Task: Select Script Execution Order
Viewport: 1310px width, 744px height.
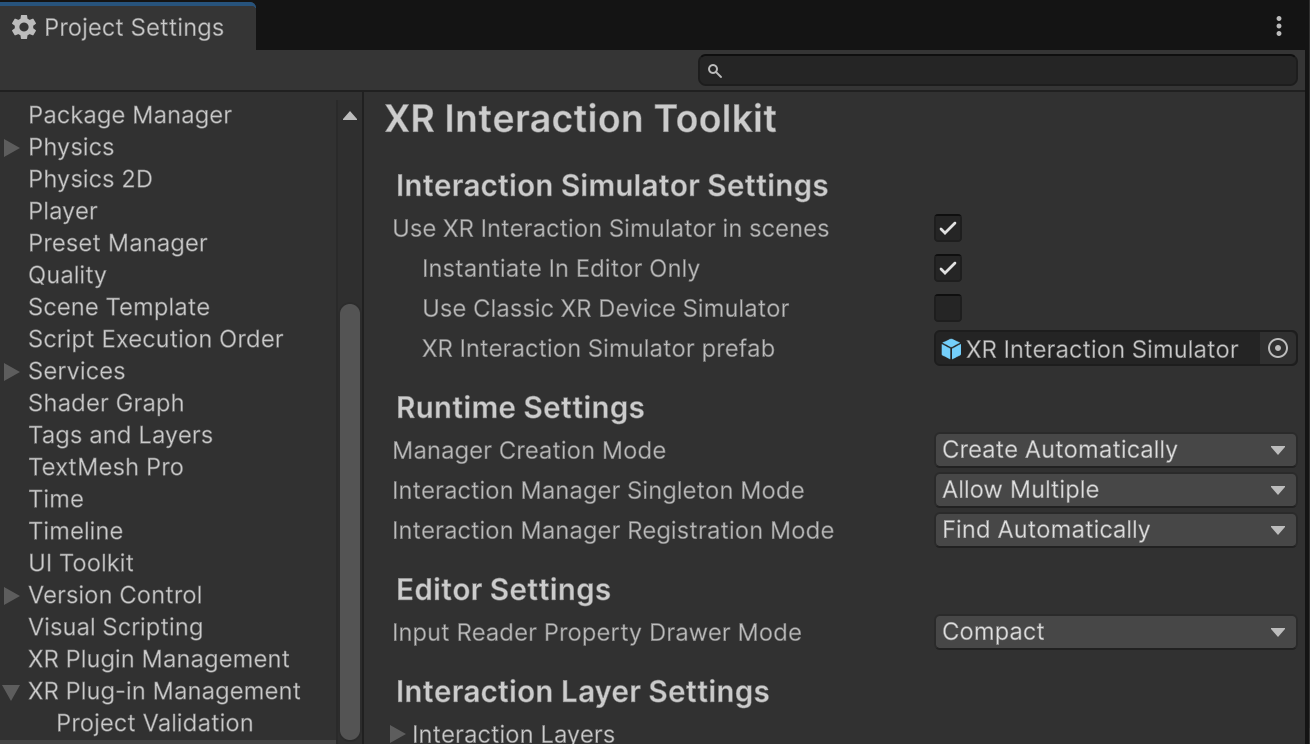Action: click(x=156, y=339)
